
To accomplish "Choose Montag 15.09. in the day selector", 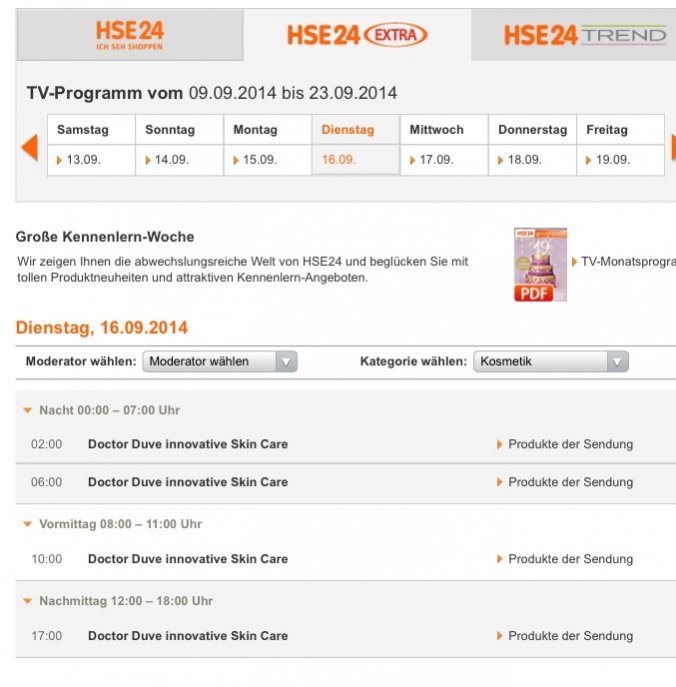I will pos(267,160).
